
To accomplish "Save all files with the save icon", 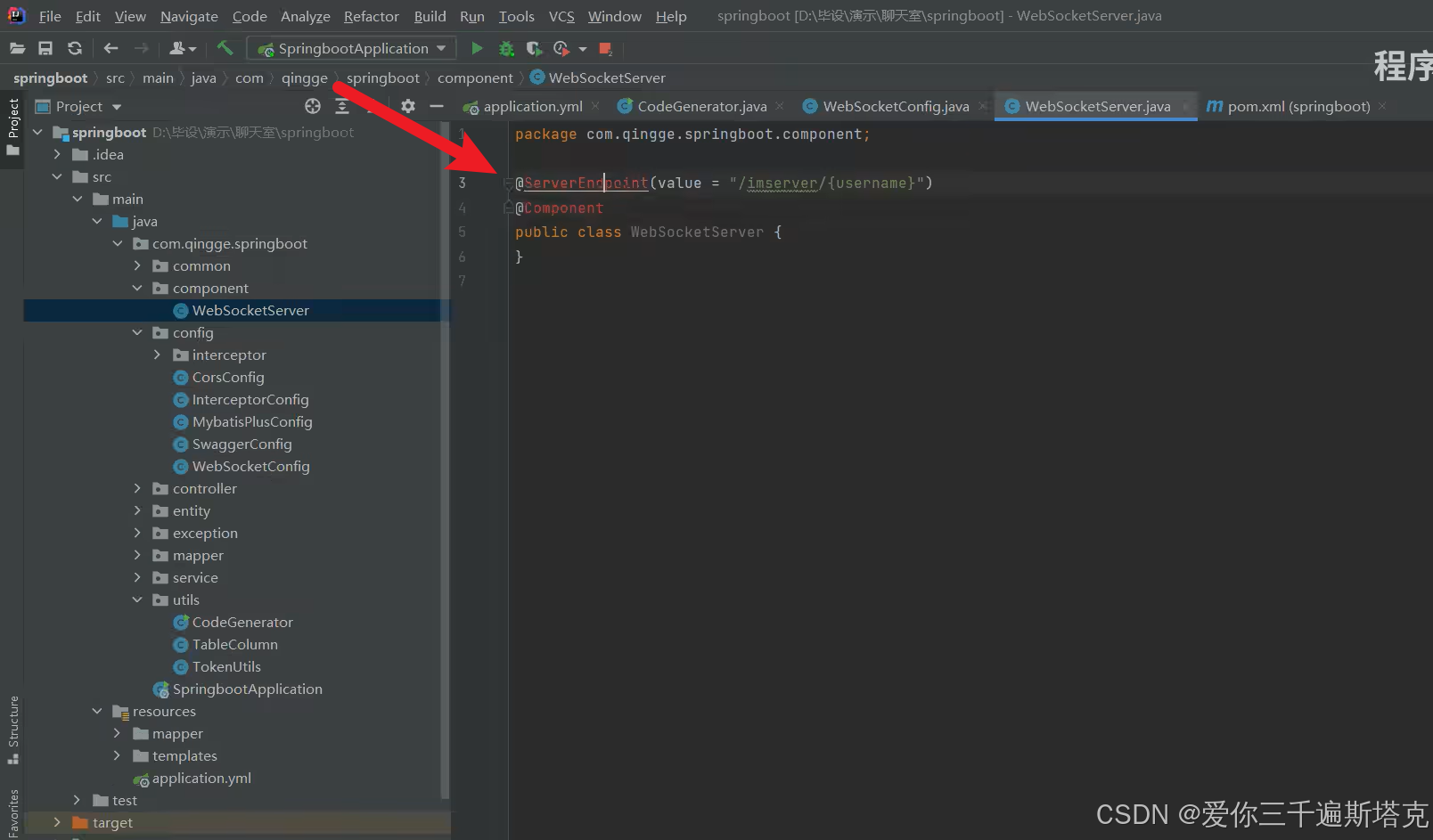I will tap(45, 48).
